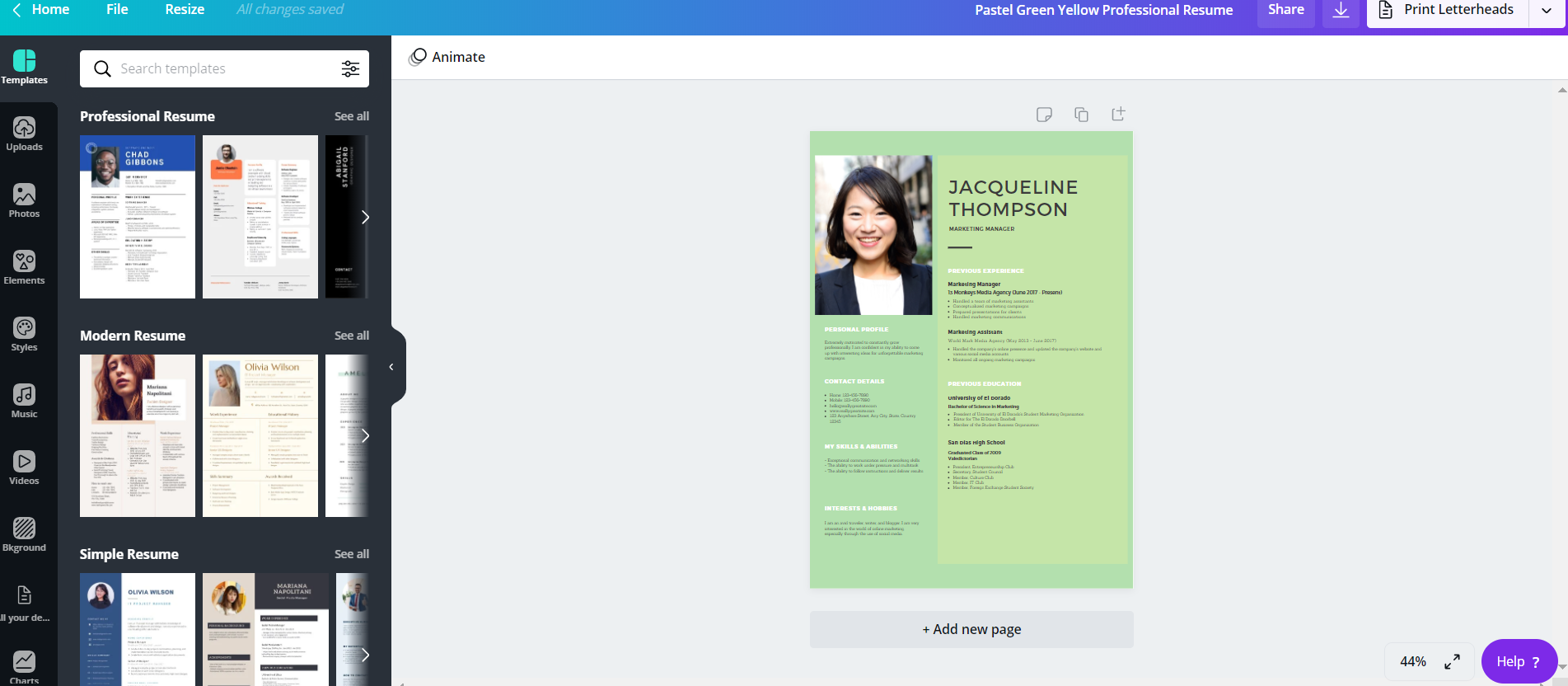Image resolution: width=1568 pixels, height=686 pixels.
Task: Open the File menu
Action: click(x=117, y=10)
